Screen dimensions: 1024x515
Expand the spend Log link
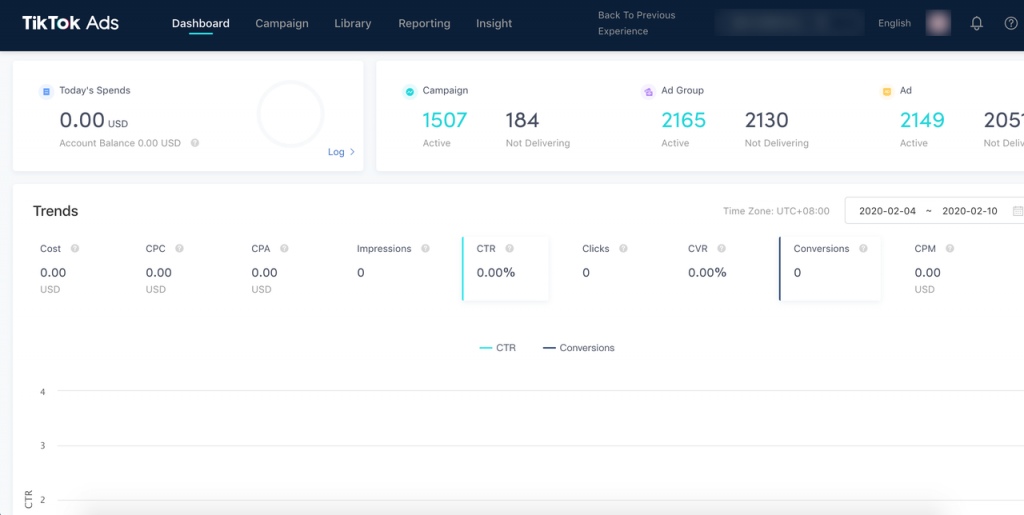[x=341, y=152]
